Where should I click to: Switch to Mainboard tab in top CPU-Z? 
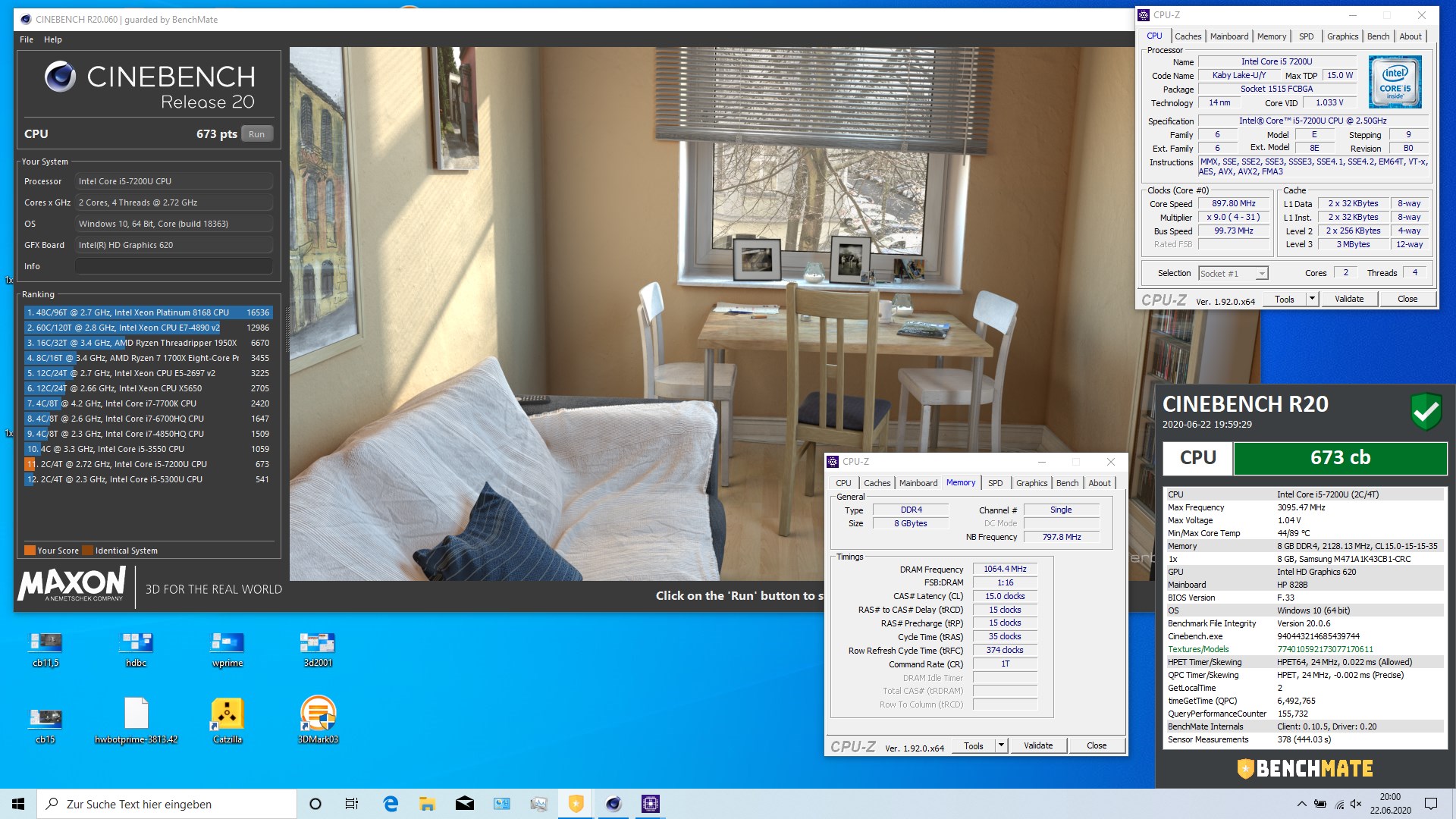(x=1228, y=36)
